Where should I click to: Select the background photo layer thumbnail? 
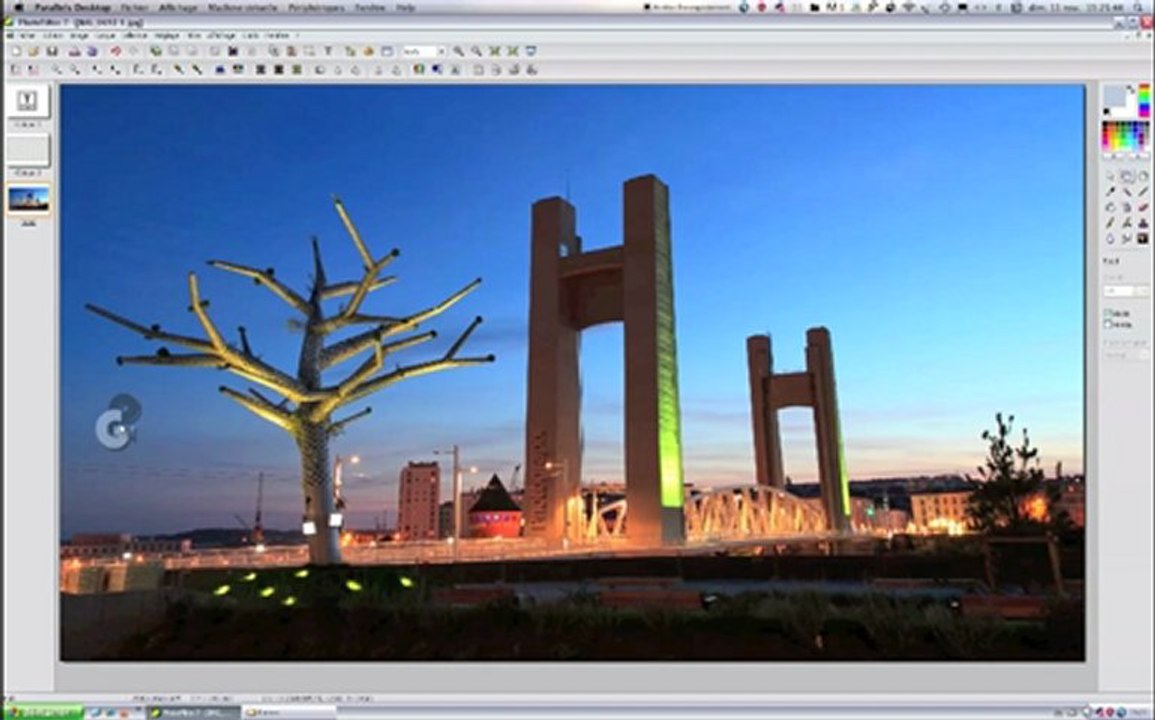(28, 199)
